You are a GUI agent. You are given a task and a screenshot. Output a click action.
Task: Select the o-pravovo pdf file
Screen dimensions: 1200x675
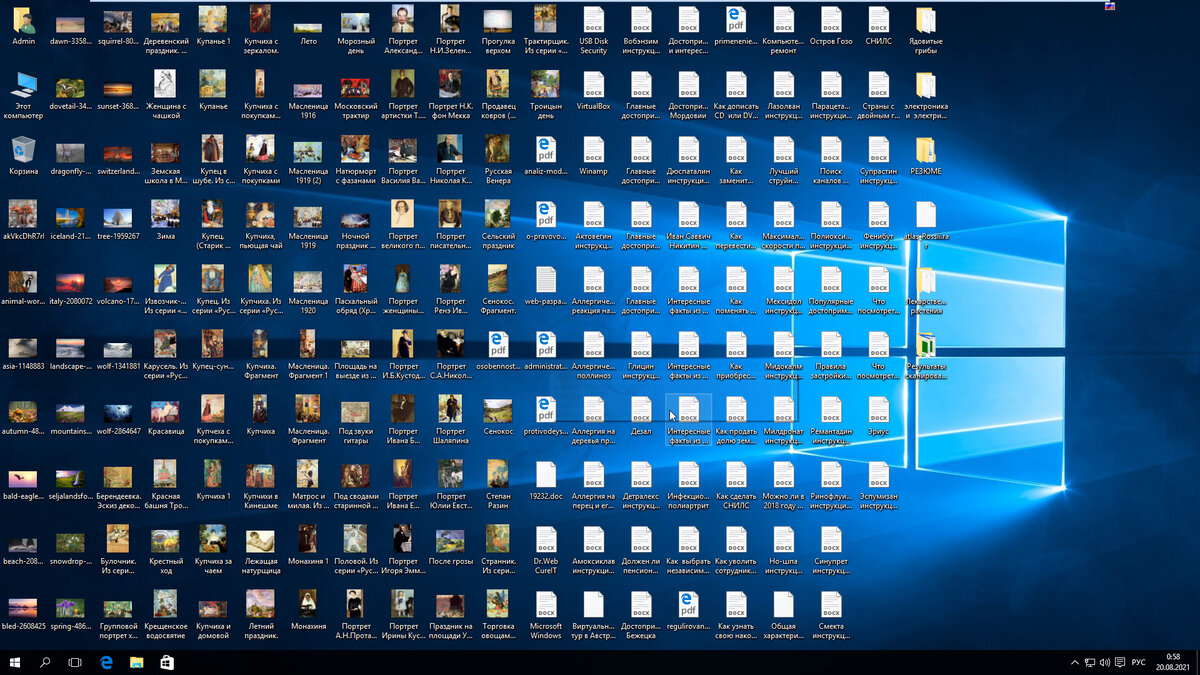tap(545, 215)
